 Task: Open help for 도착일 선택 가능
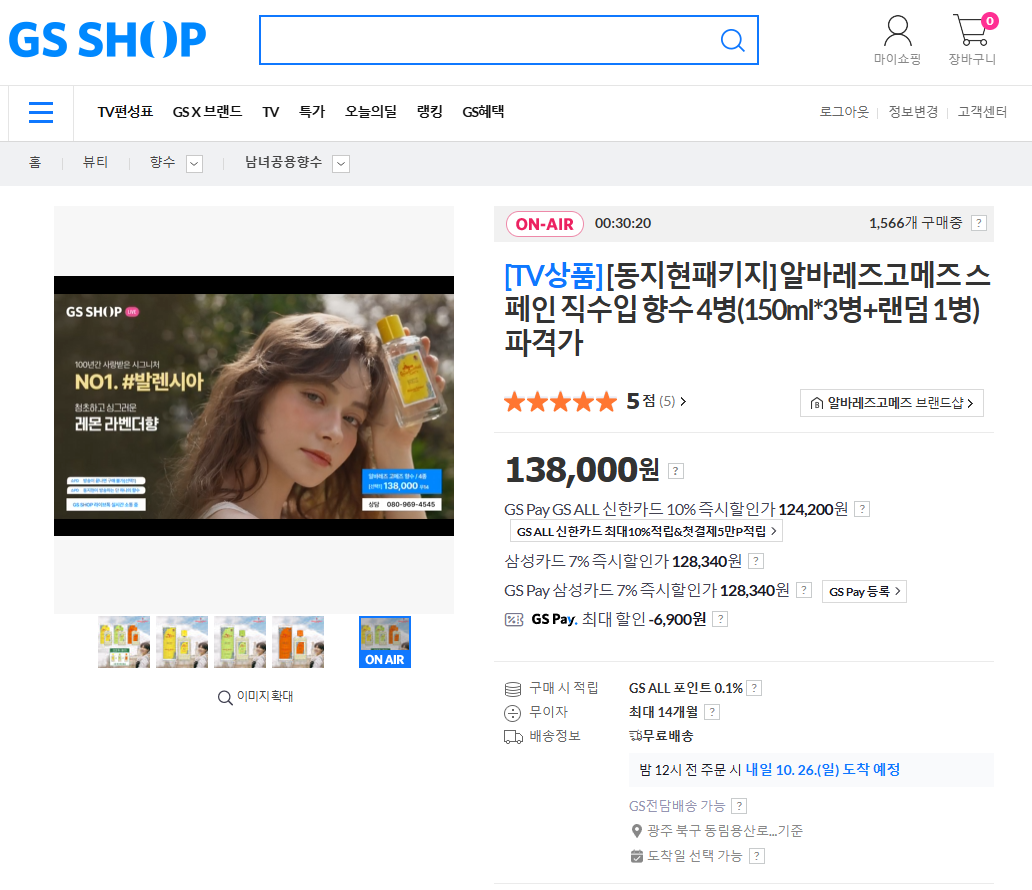tap(757, 856)
